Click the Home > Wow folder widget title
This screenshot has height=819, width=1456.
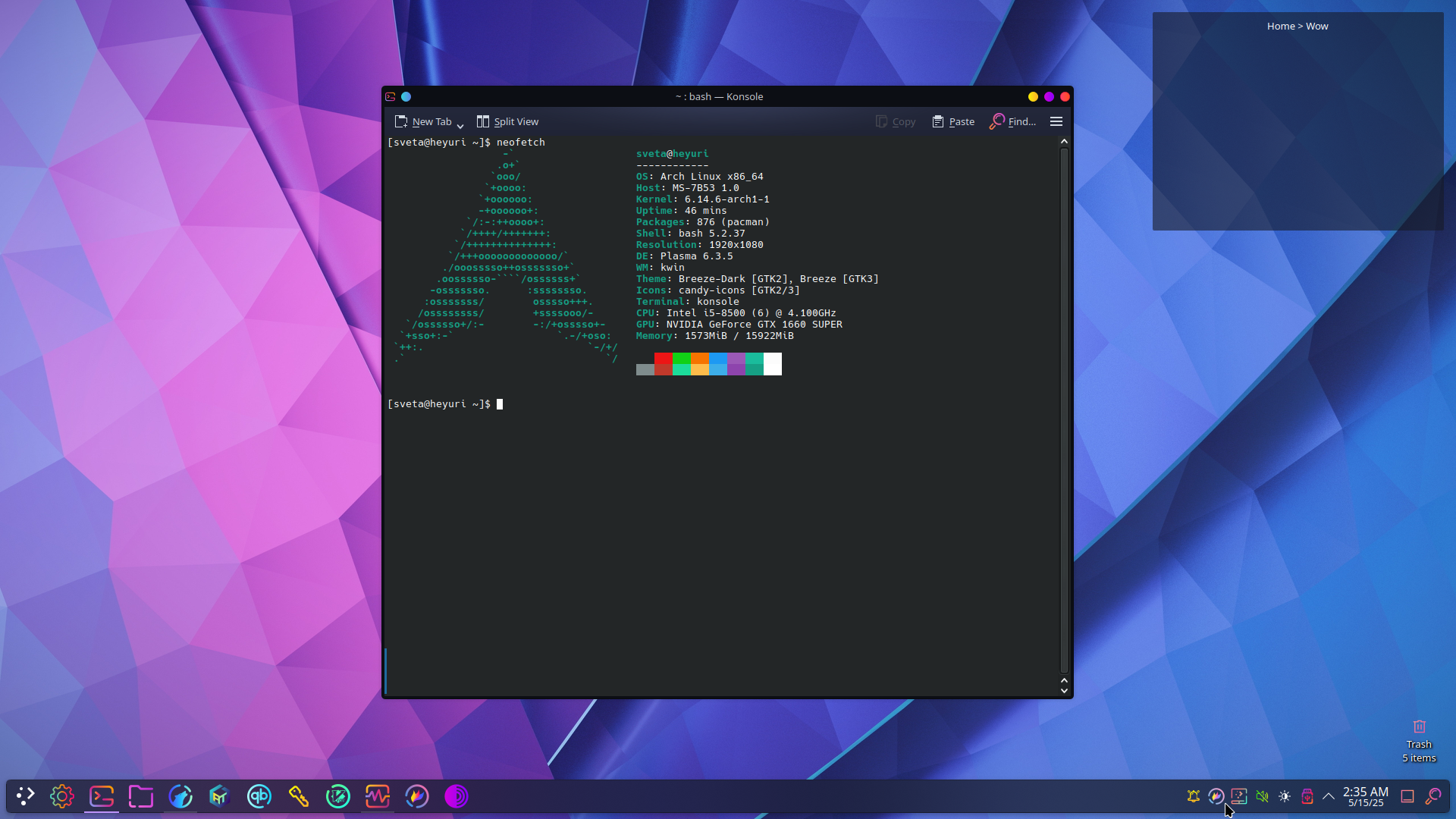pos(1298,26)
